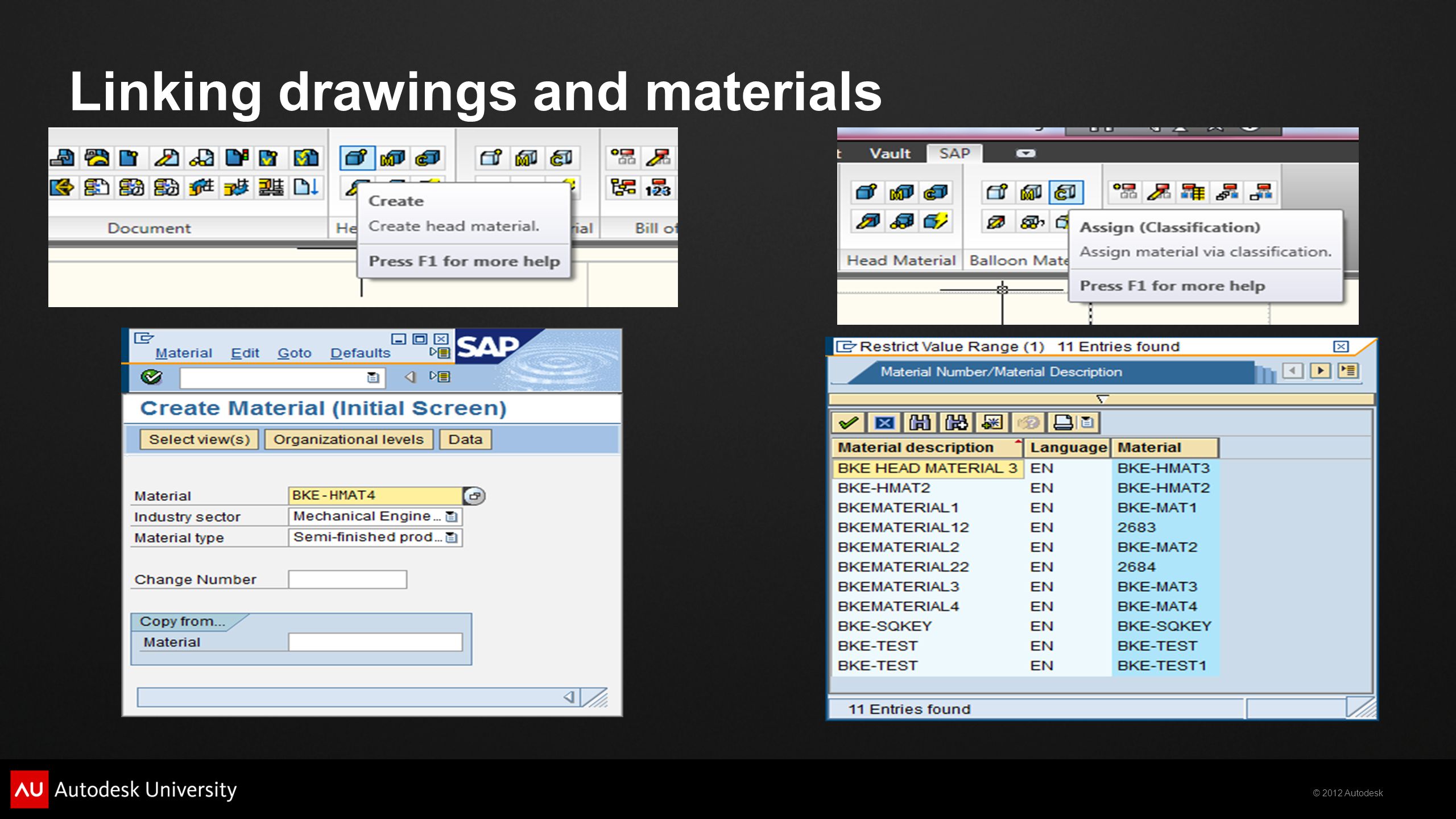
Task: Click the Material search help button beside BKE-HMAT4
Action: (474, 496)
